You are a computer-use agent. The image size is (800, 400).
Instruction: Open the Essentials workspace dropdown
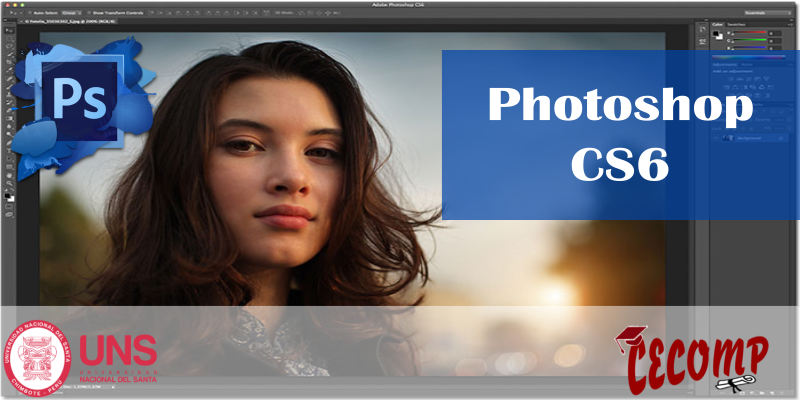coord(767,13)
